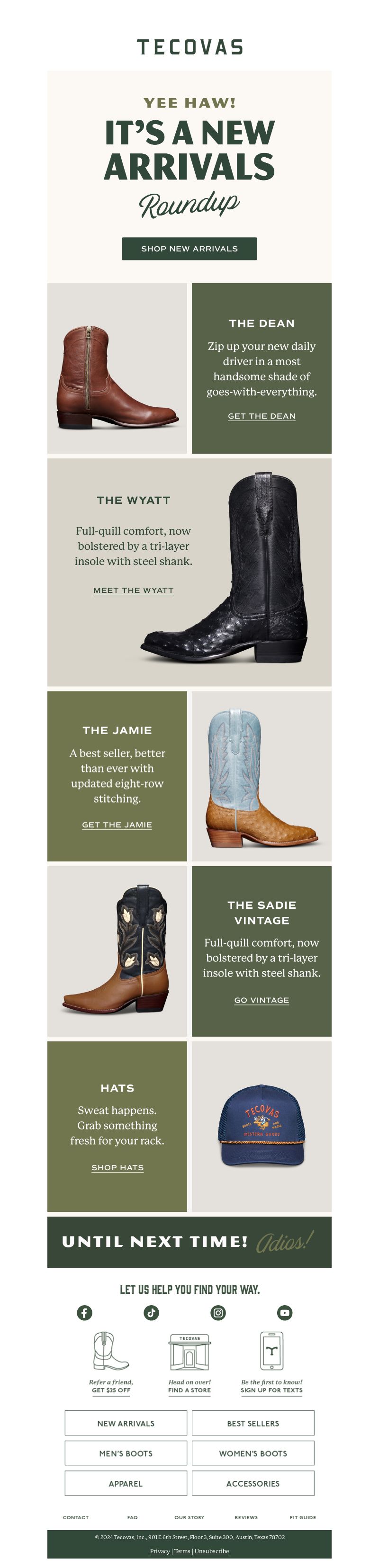Click the boot refer-a-friend icon
This screenshot has height=1568, width=379.
click(110, 1351)
